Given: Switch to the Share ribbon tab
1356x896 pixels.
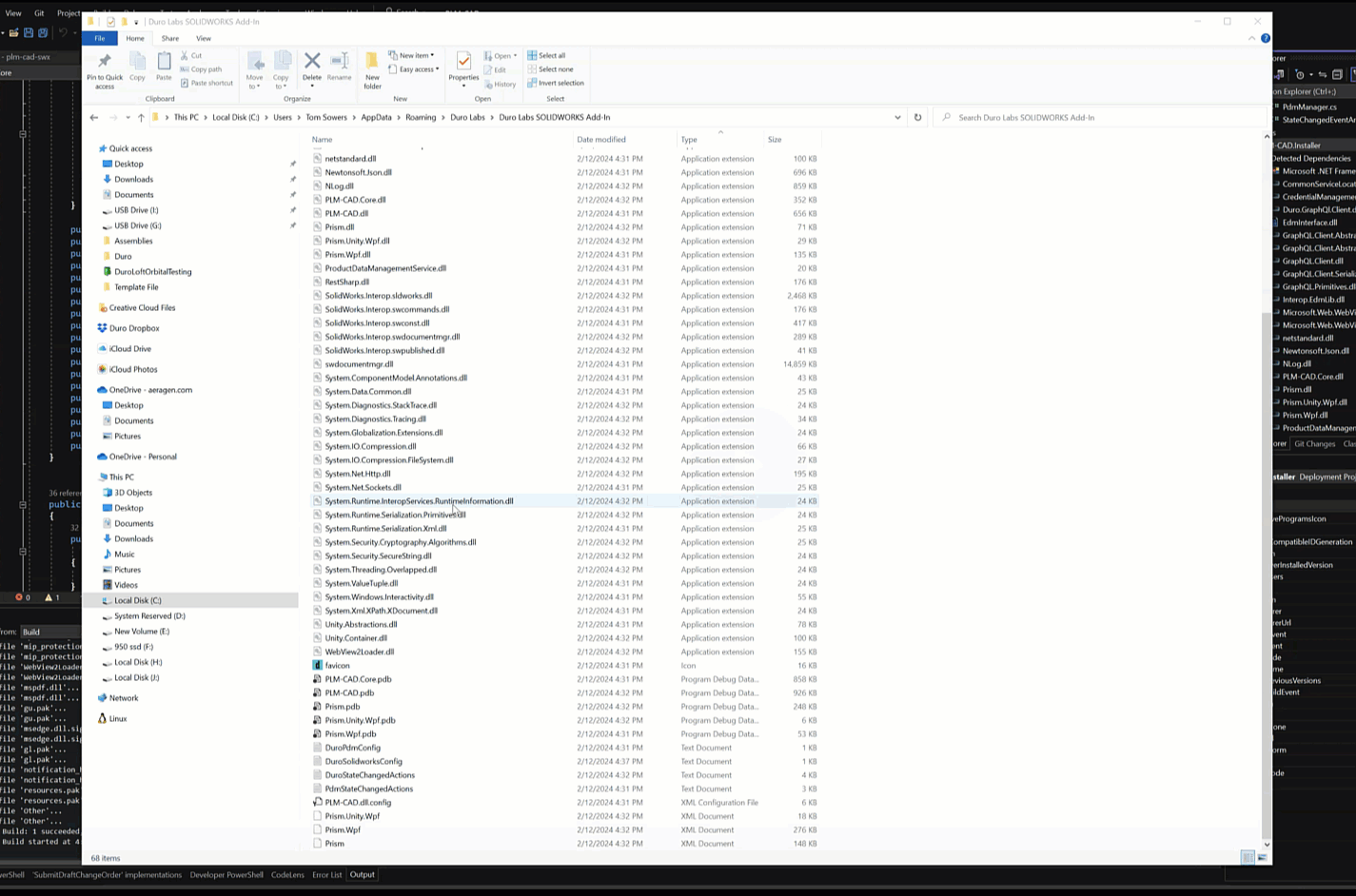Looking at the screenshot, I should (x=169, y=38).
